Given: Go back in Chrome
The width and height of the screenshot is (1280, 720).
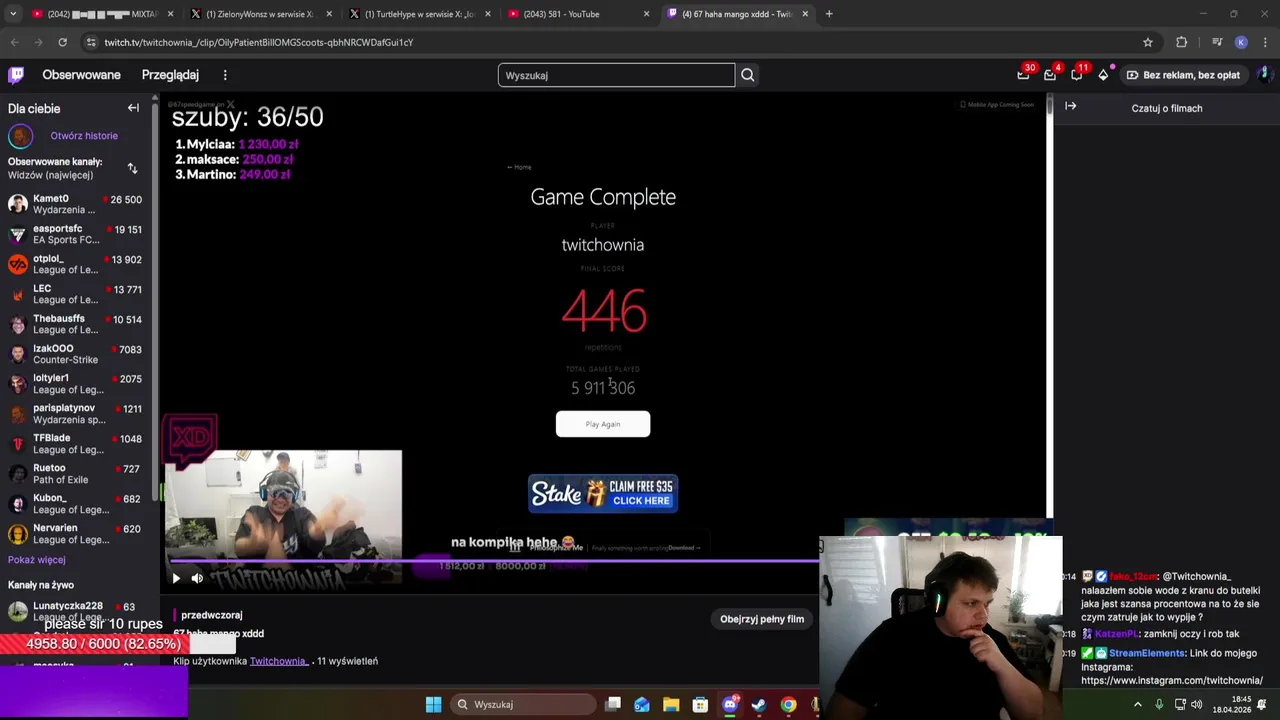Looking at the screenshot, I should pos(14,42).
